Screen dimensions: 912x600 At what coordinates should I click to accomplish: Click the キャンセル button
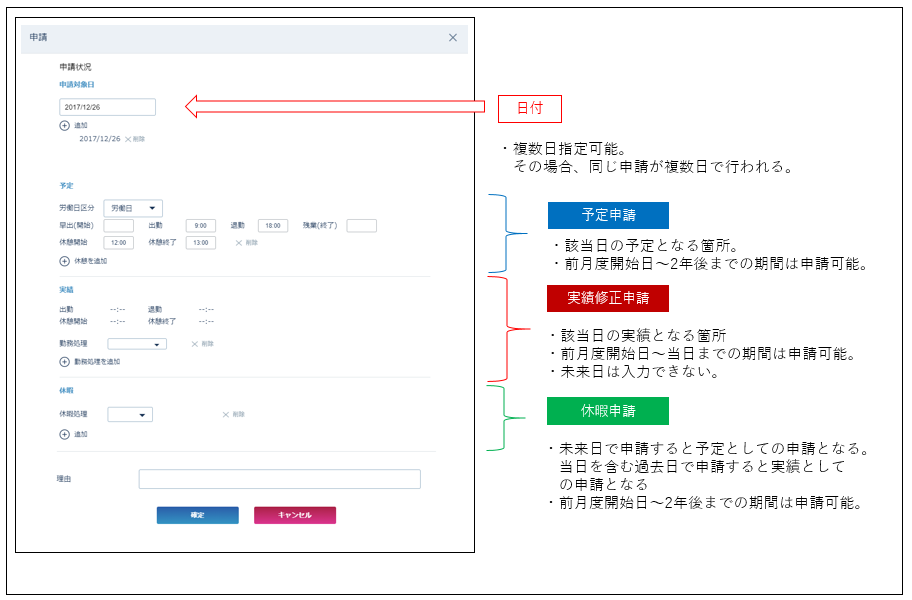click(294, 515)
